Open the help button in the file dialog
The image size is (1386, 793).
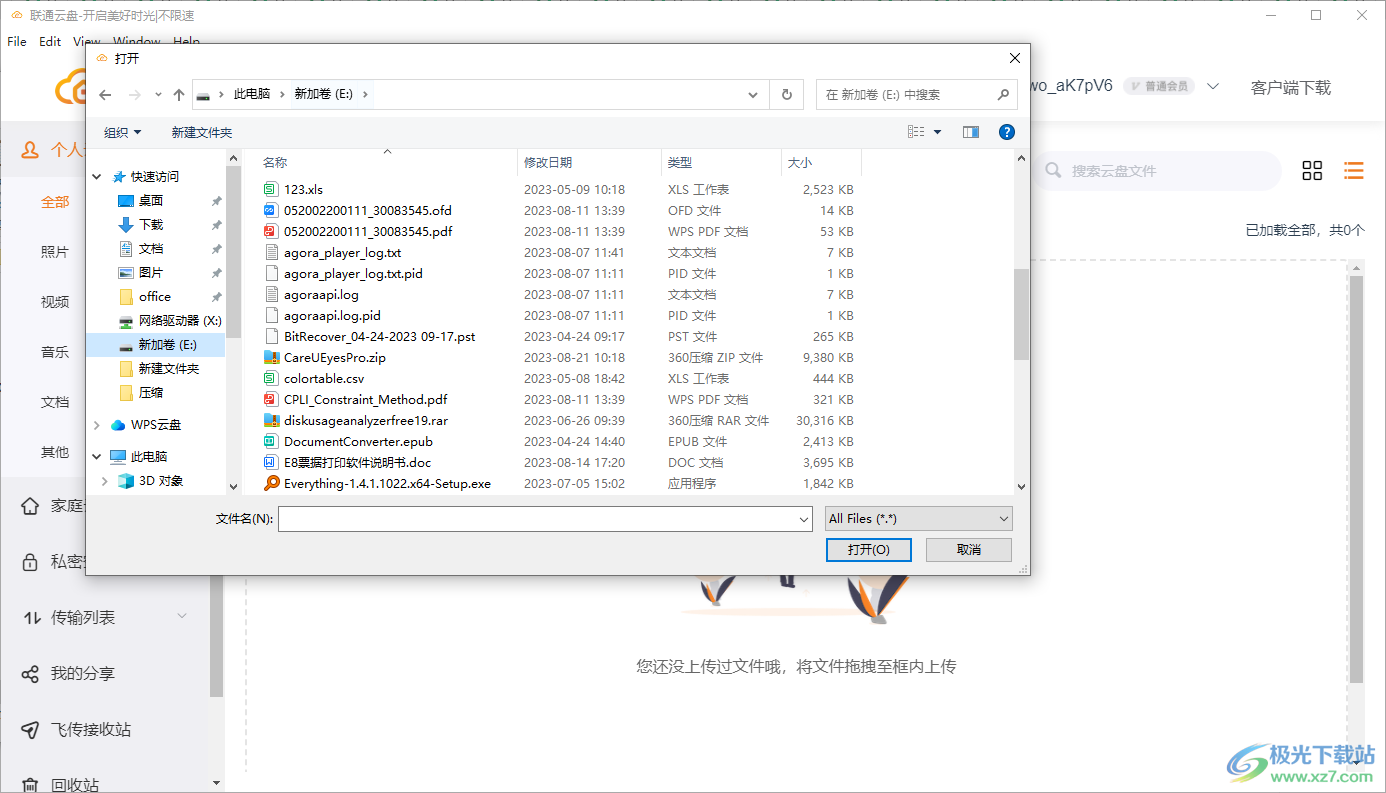click(1007, 132)
